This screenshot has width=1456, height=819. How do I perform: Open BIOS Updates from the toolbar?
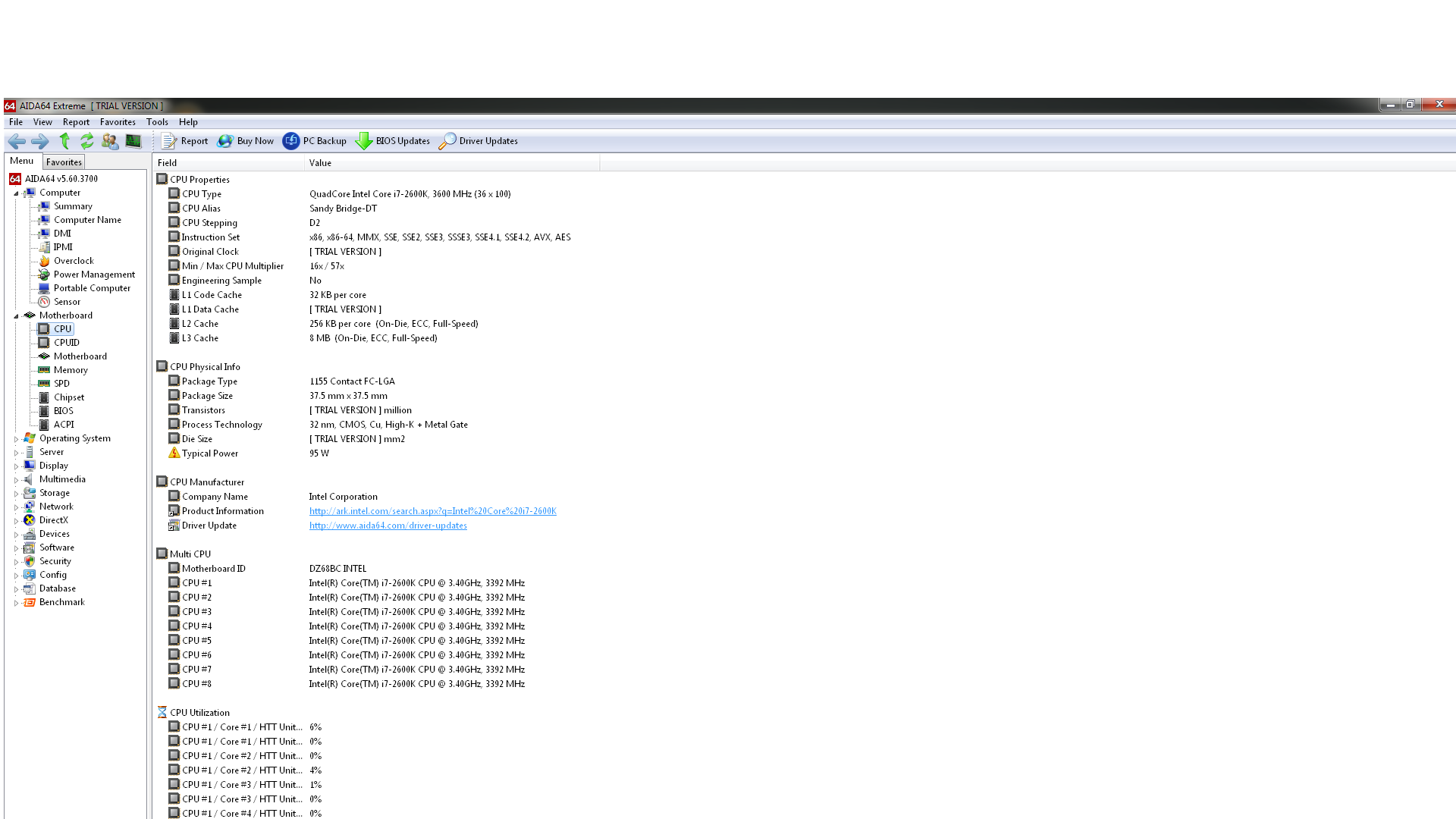coord(393,141)
